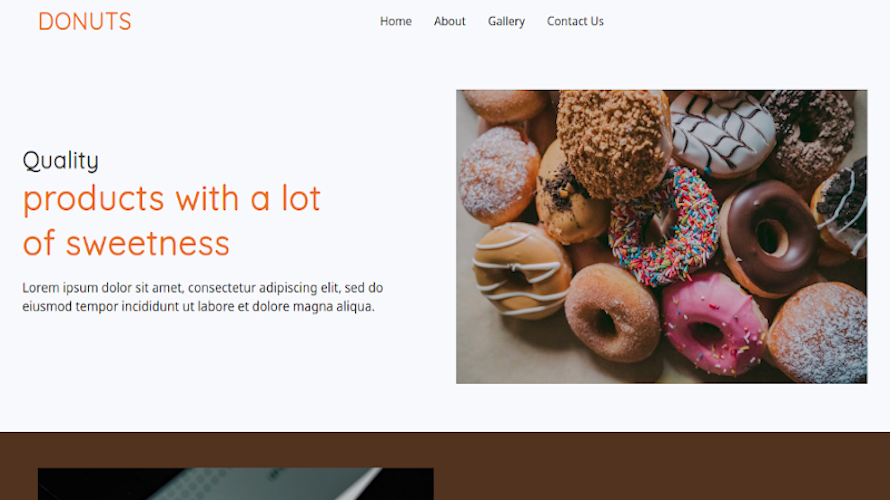This screenshot has height=500, width=890.
Task: Click the caramel donut with white drizzle
Action: (520, 271)
